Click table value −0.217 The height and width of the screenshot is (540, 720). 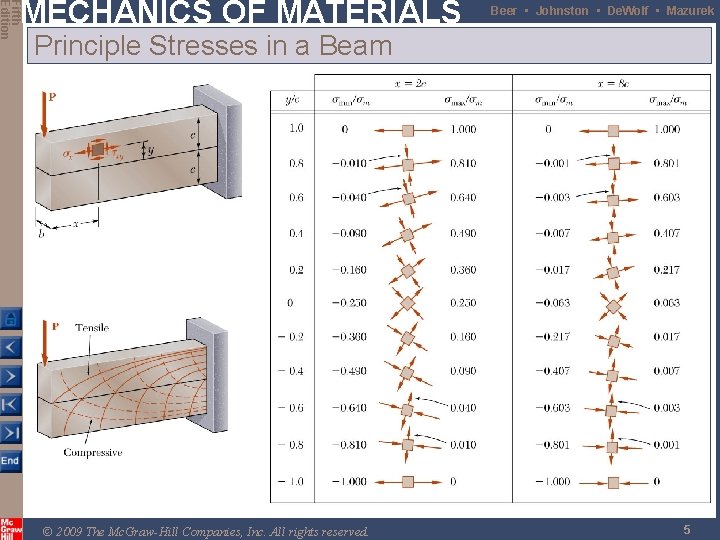553,337
